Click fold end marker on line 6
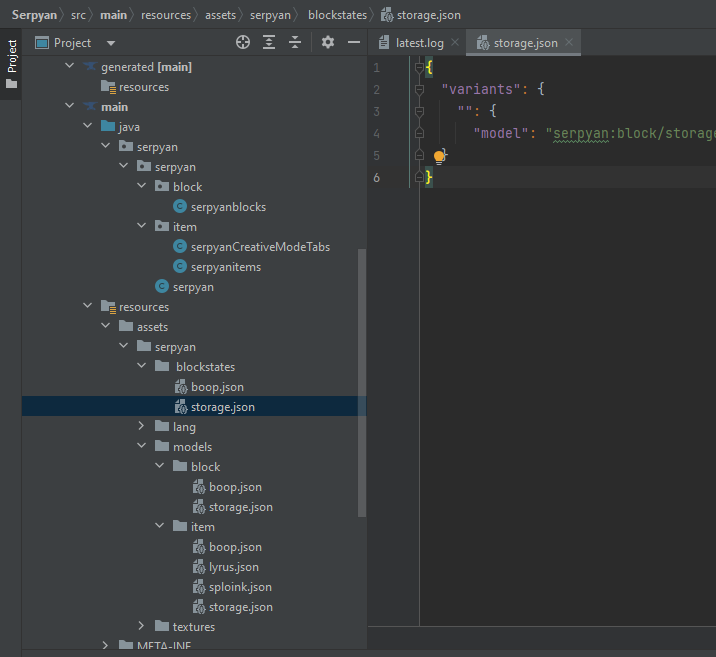The width and height of the screenshot is (716, 657). coord(419,177)
